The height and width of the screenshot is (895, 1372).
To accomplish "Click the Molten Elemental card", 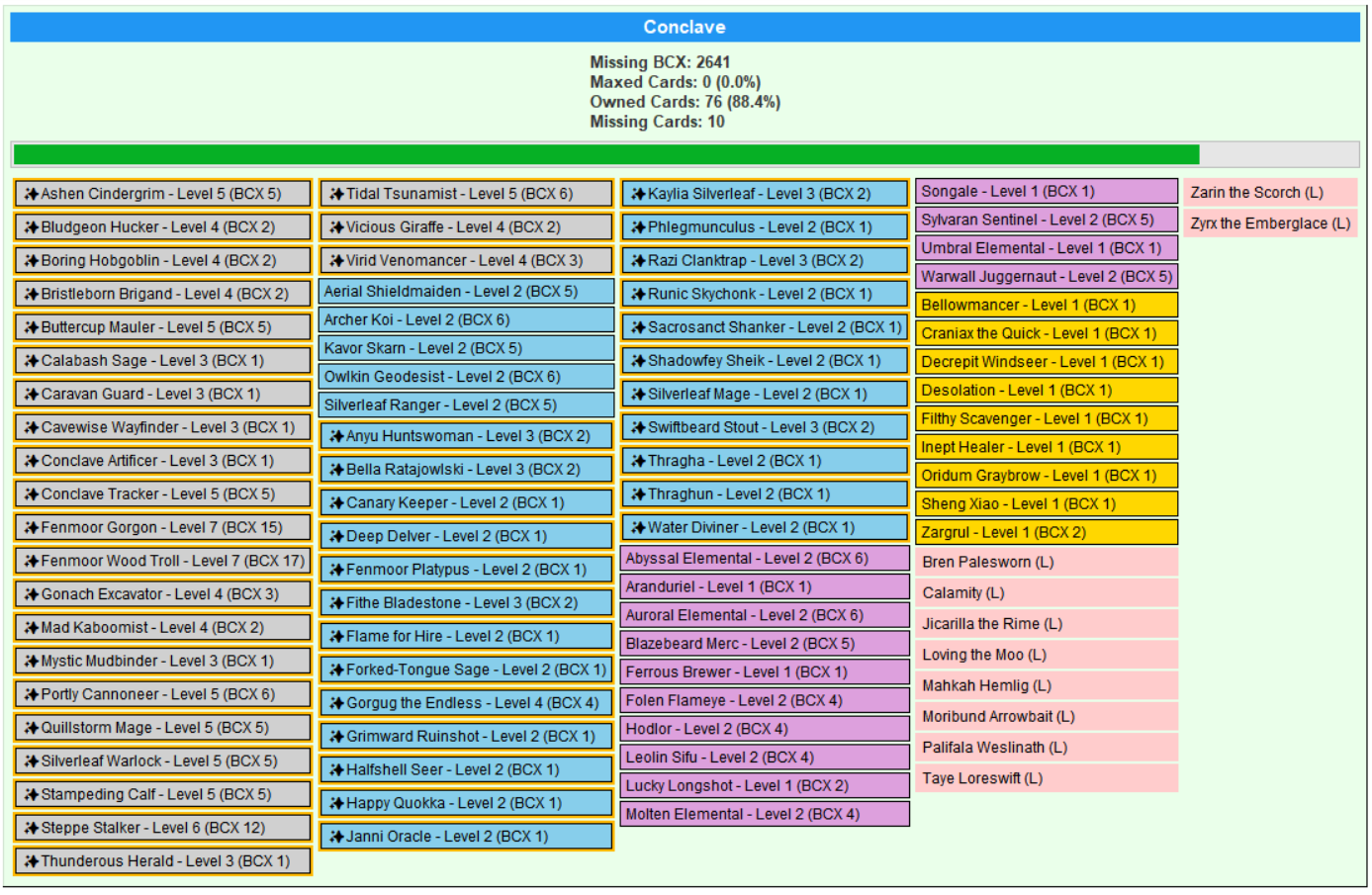I will click(x=766, y=815).
